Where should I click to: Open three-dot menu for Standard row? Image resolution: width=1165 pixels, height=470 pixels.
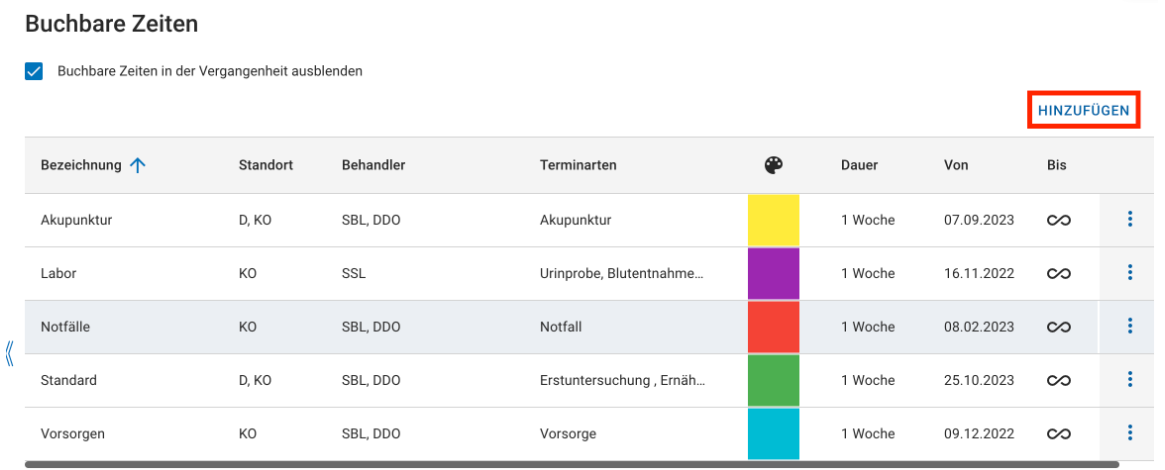[1129, 379]
